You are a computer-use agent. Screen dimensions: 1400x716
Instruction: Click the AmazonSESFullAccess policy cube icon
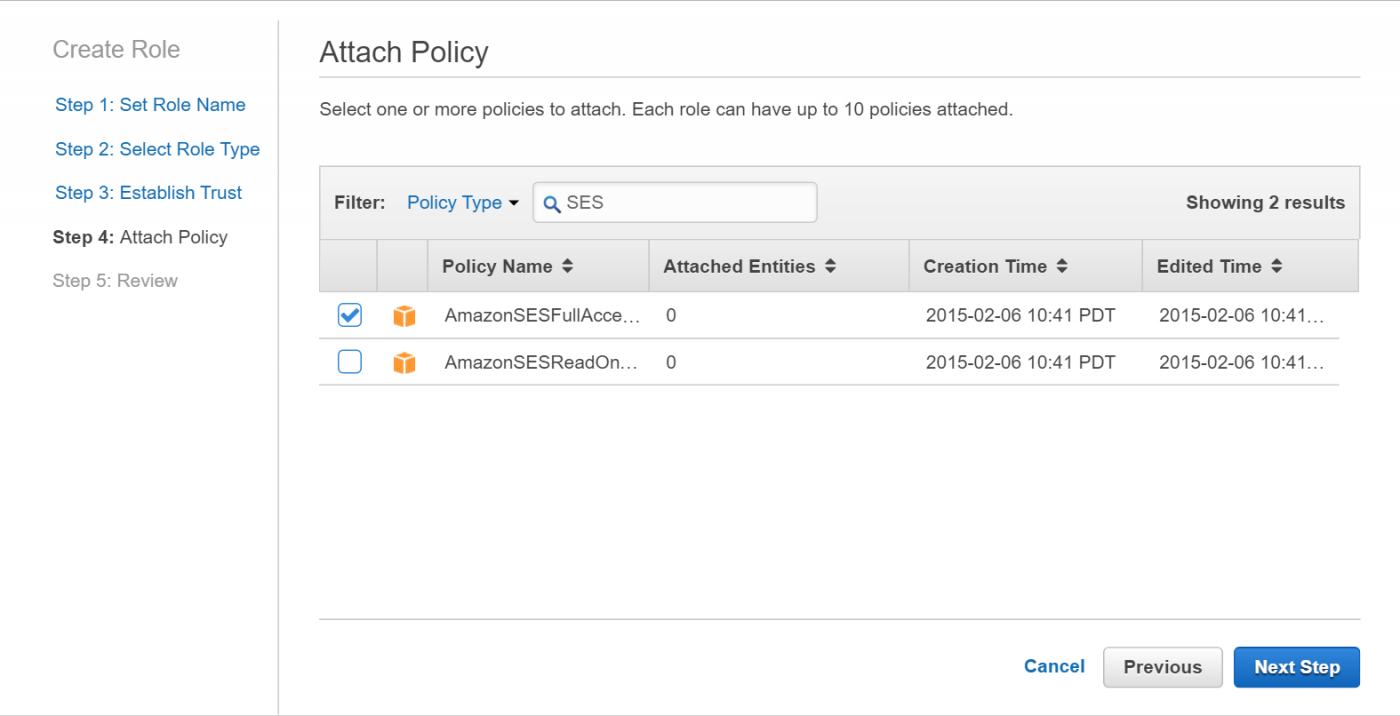(404, 316)
